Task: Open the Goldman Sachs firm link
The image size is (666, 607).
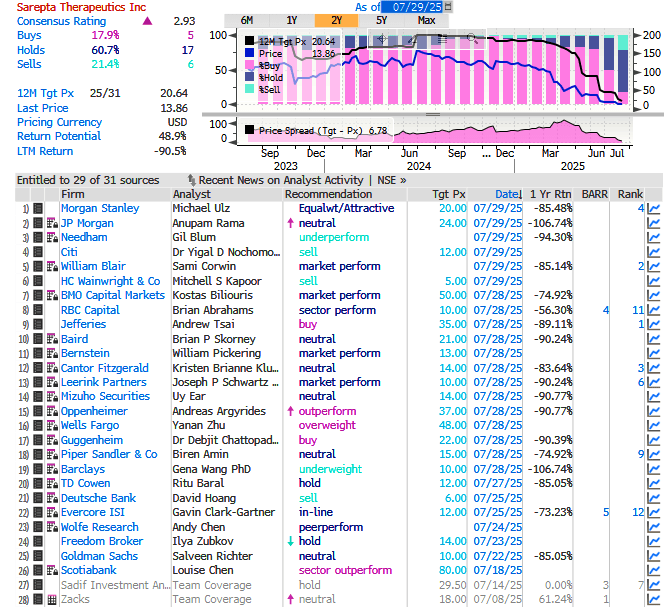Action: click(98, 556)
